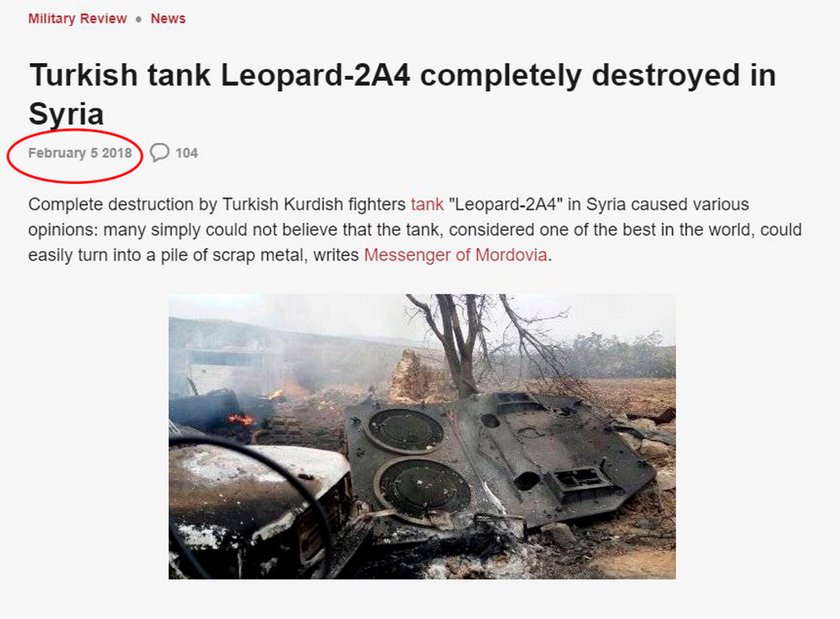
Task: Open the destroyed tank photo
Action: click(x=422, y=436)
